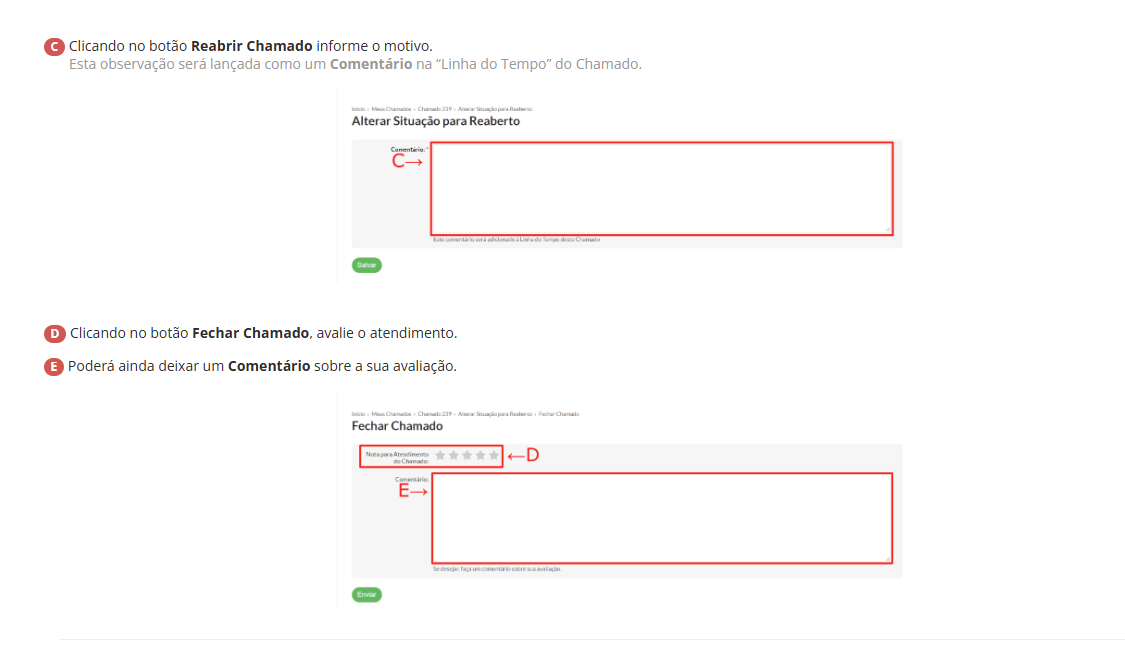Click the second rating star

[453, 456]
